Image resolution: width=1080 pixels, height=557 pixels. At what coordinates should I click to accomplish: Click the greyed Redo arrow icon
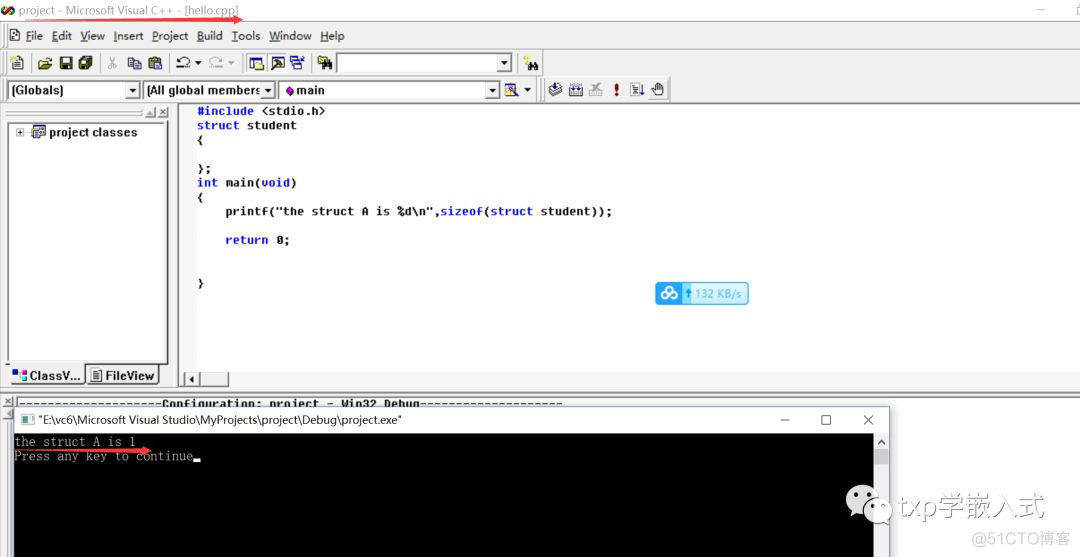tap(216, 63)
